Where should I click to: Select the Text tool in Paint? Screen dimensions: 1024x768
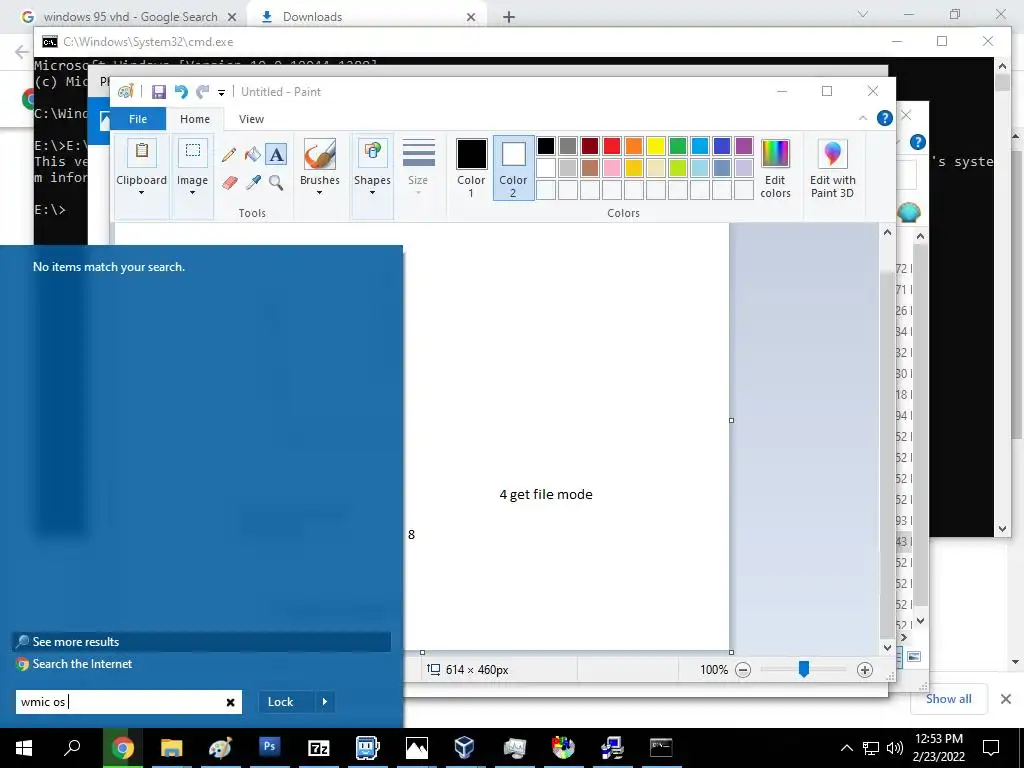276,155
